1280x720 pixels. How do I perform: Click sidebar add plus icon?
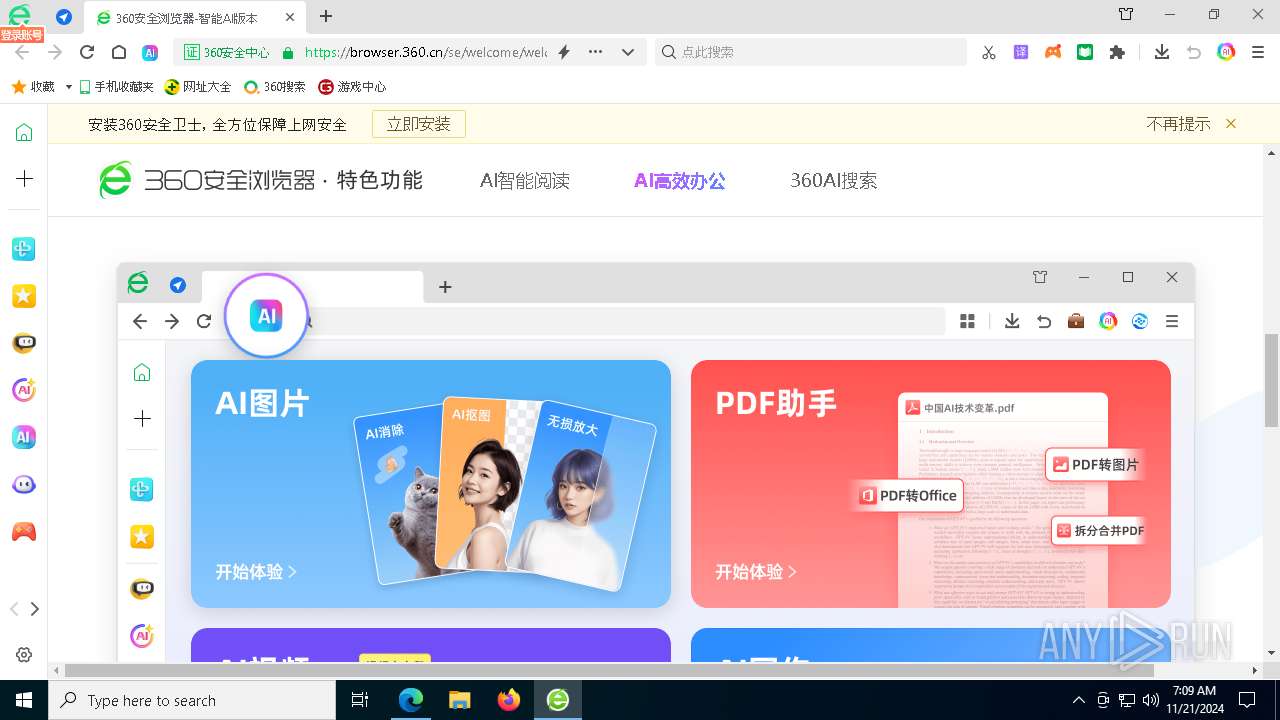tap(24, 178)
